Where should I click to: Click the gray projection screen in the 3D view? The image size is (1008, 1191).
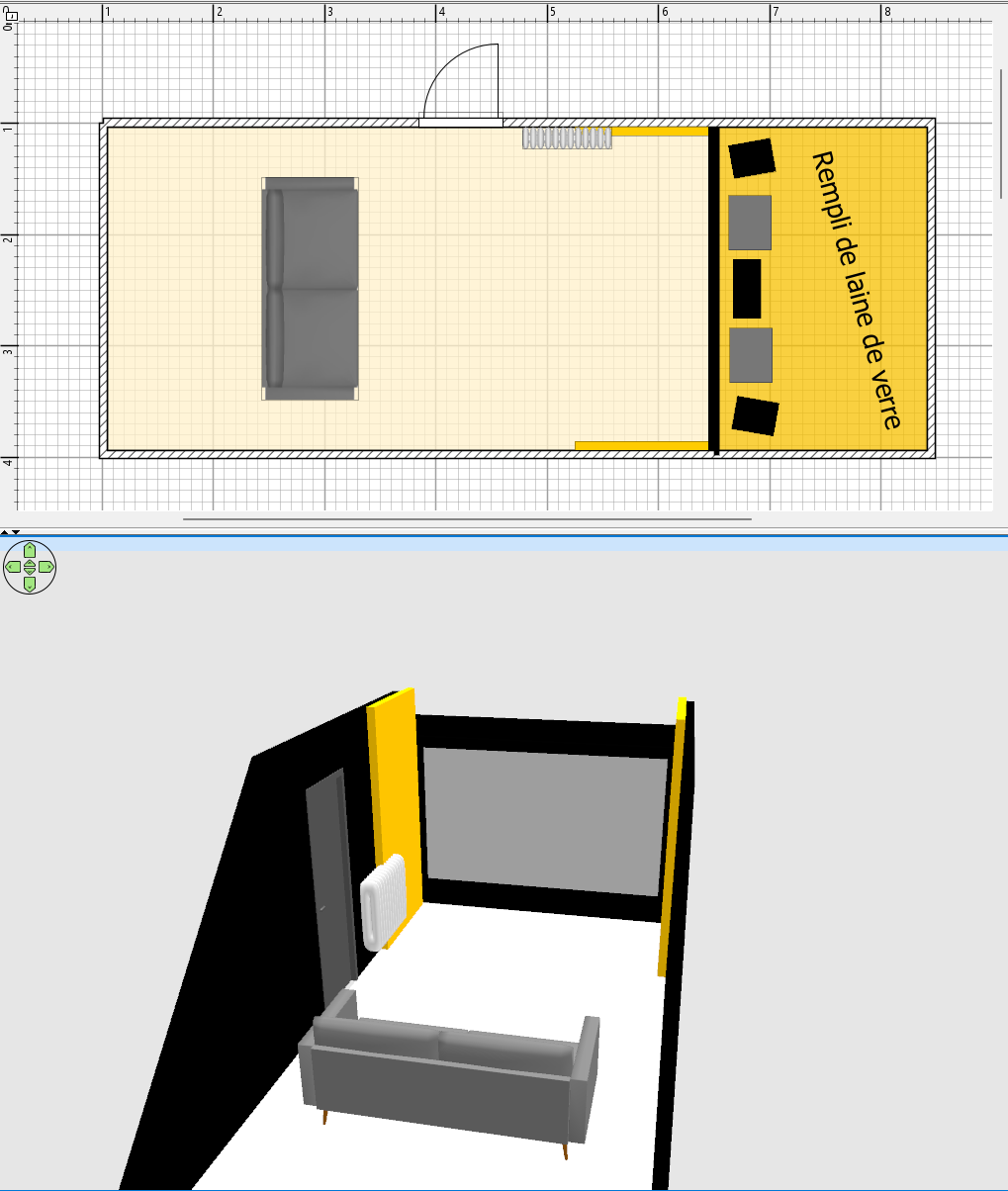(x=545, y=823)
